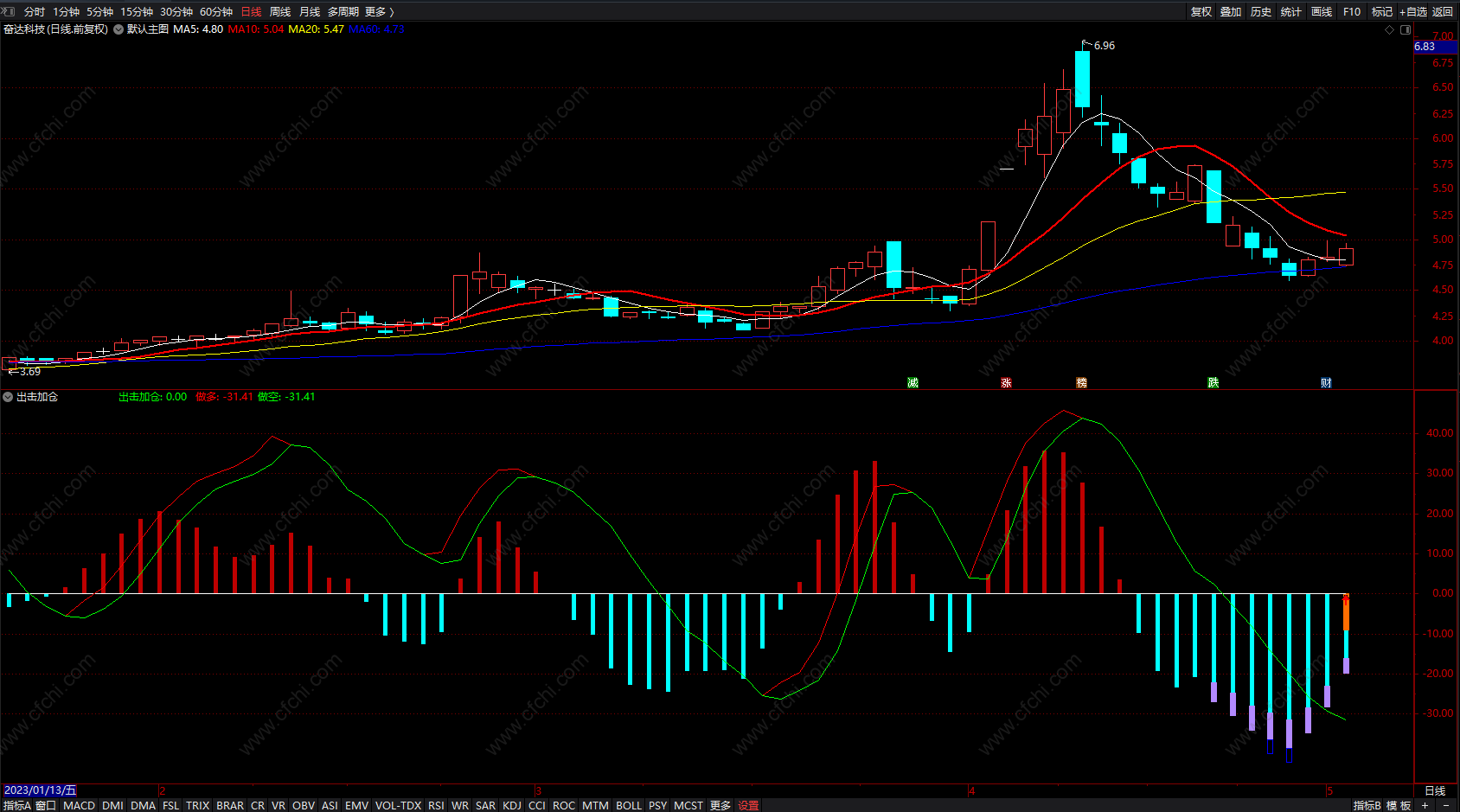Image resolution: width=1460 pixels, height=812 pixels.
Task: Select the TRIX indicator
Action: (198, 805)
